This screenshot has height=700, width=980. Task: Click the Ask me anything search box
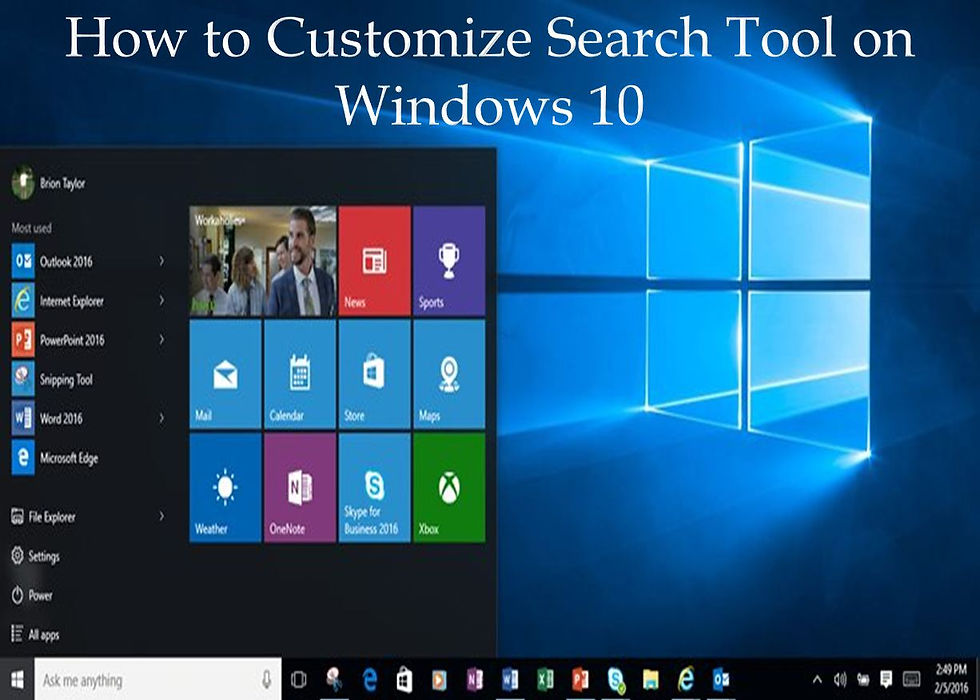point(158,679)
